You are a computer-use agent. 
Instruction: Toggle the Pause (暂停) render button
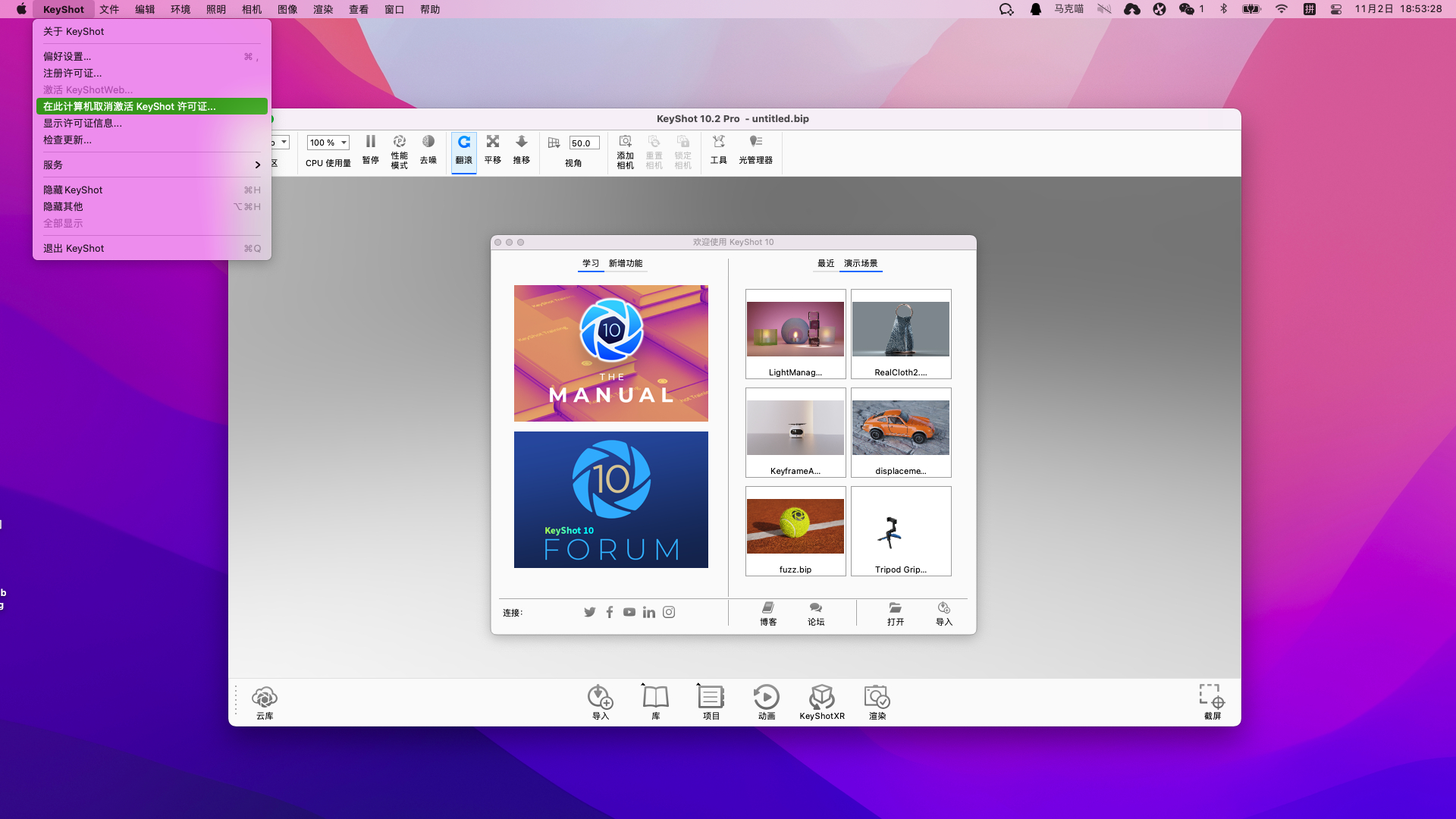pos(370,149)
